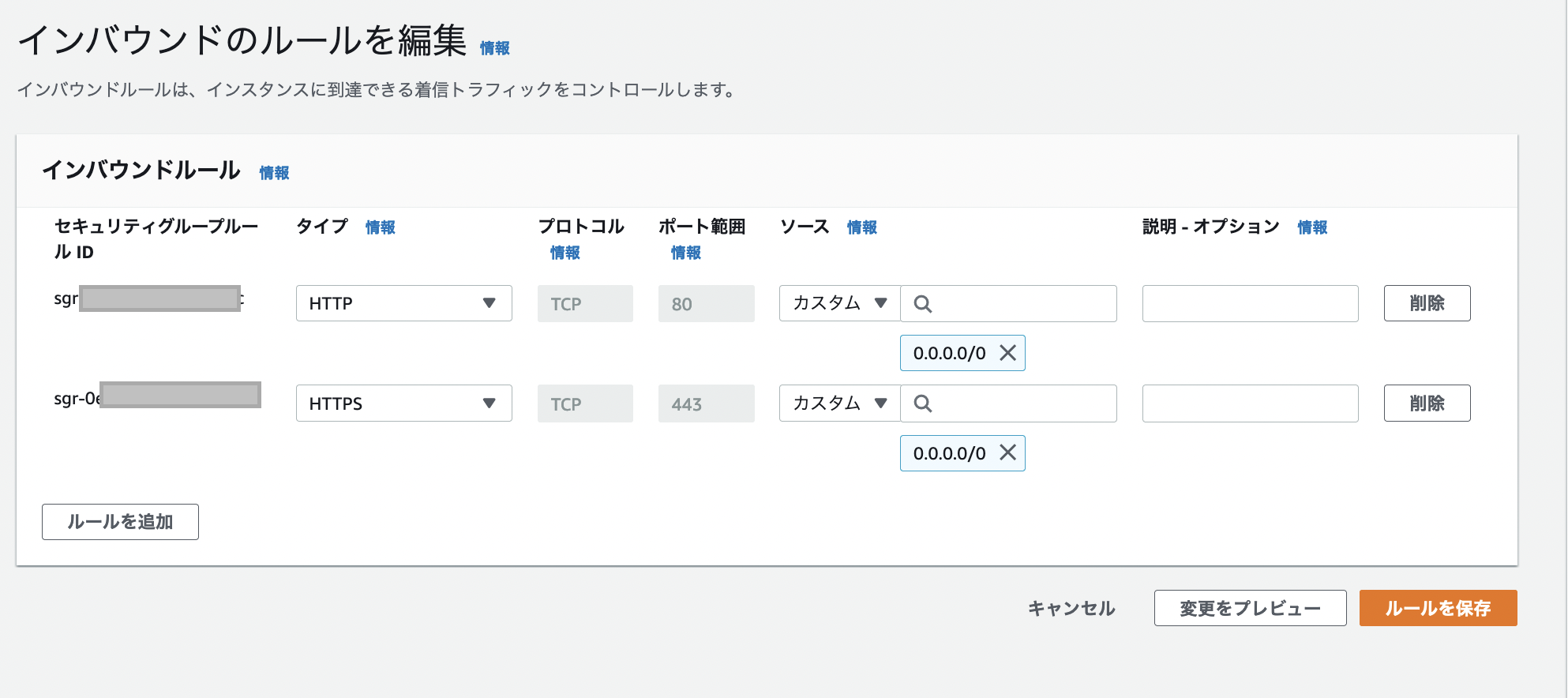The height and width of the screenshot is (698, 1568).
Task: Open 情報 link next to ソース column
Action: coord(861,227)
